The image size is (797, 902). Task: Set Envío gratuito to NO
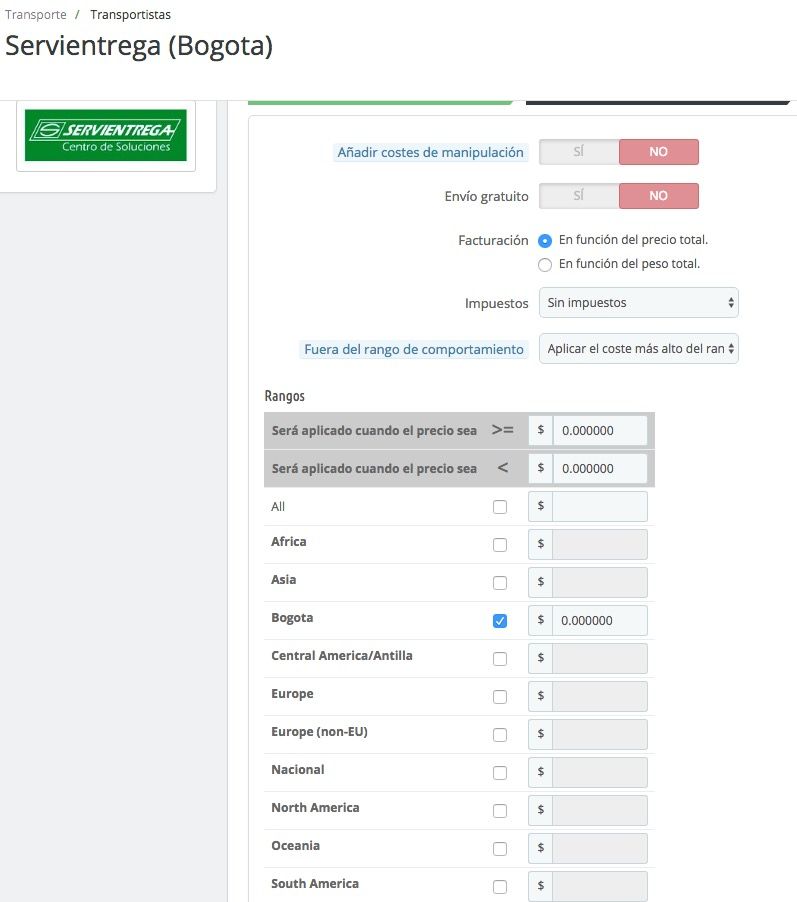click(x=658, y=196)
